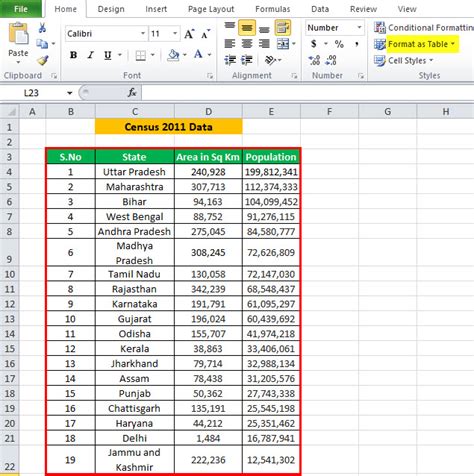Screen dimensions: 474x476
Task: Click the Borders icon
Action: pyautogui.click(x=141, y=55)
